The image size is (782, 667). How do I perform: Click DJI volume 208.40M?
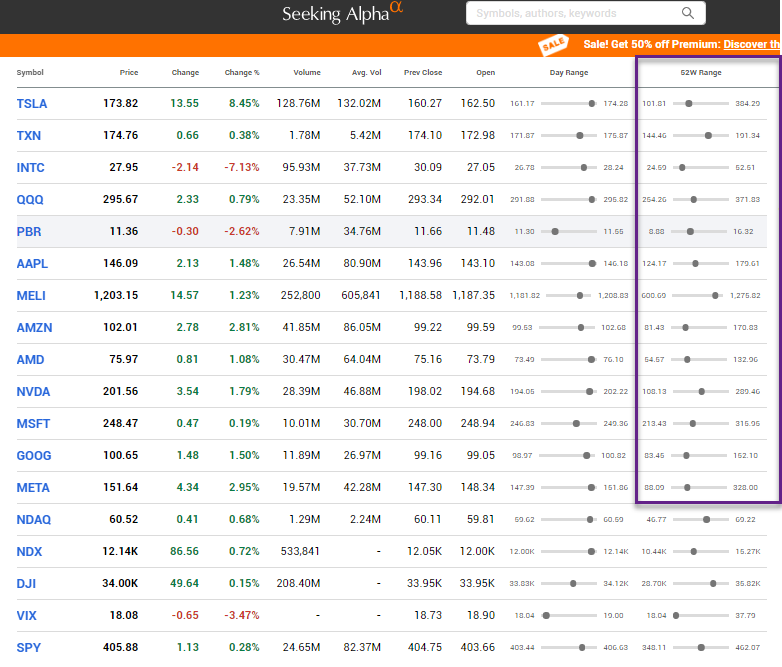click(298, 583)
